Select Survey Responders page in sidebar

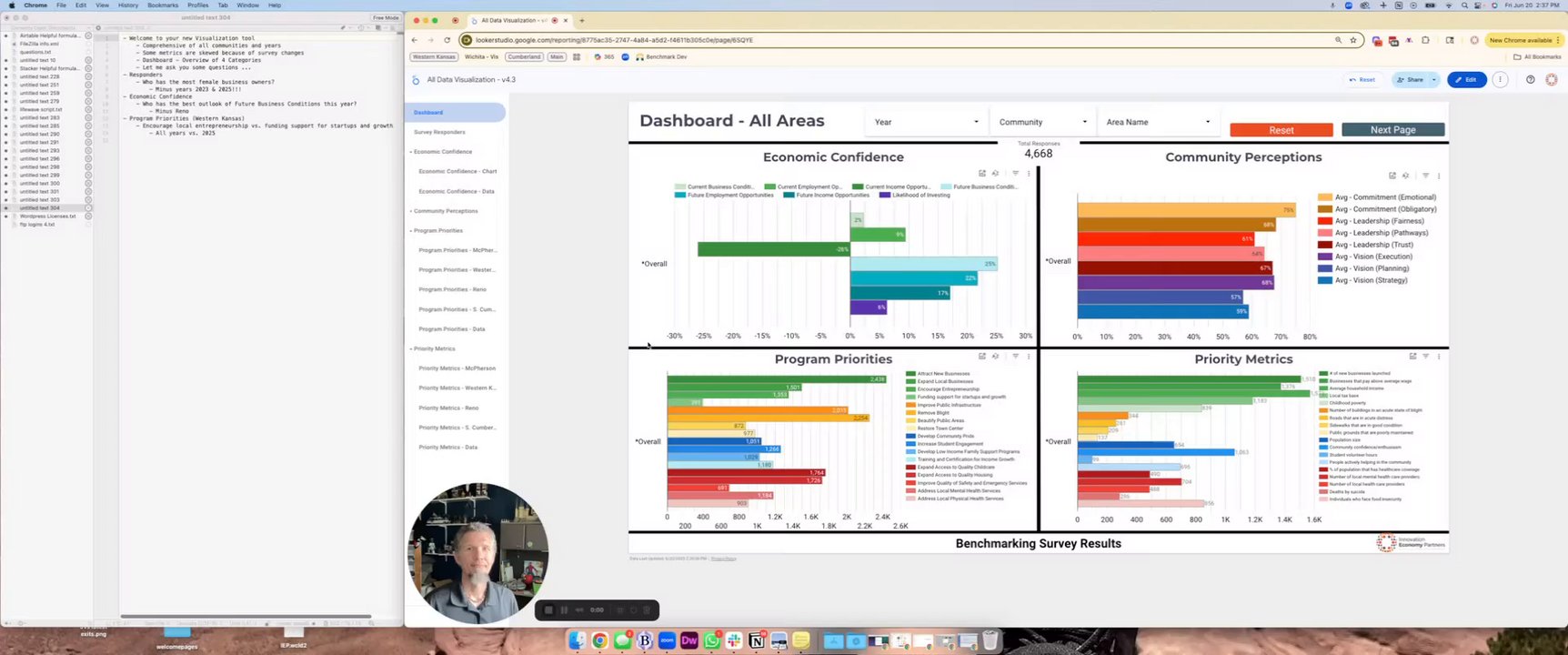[x=439, y=132]
